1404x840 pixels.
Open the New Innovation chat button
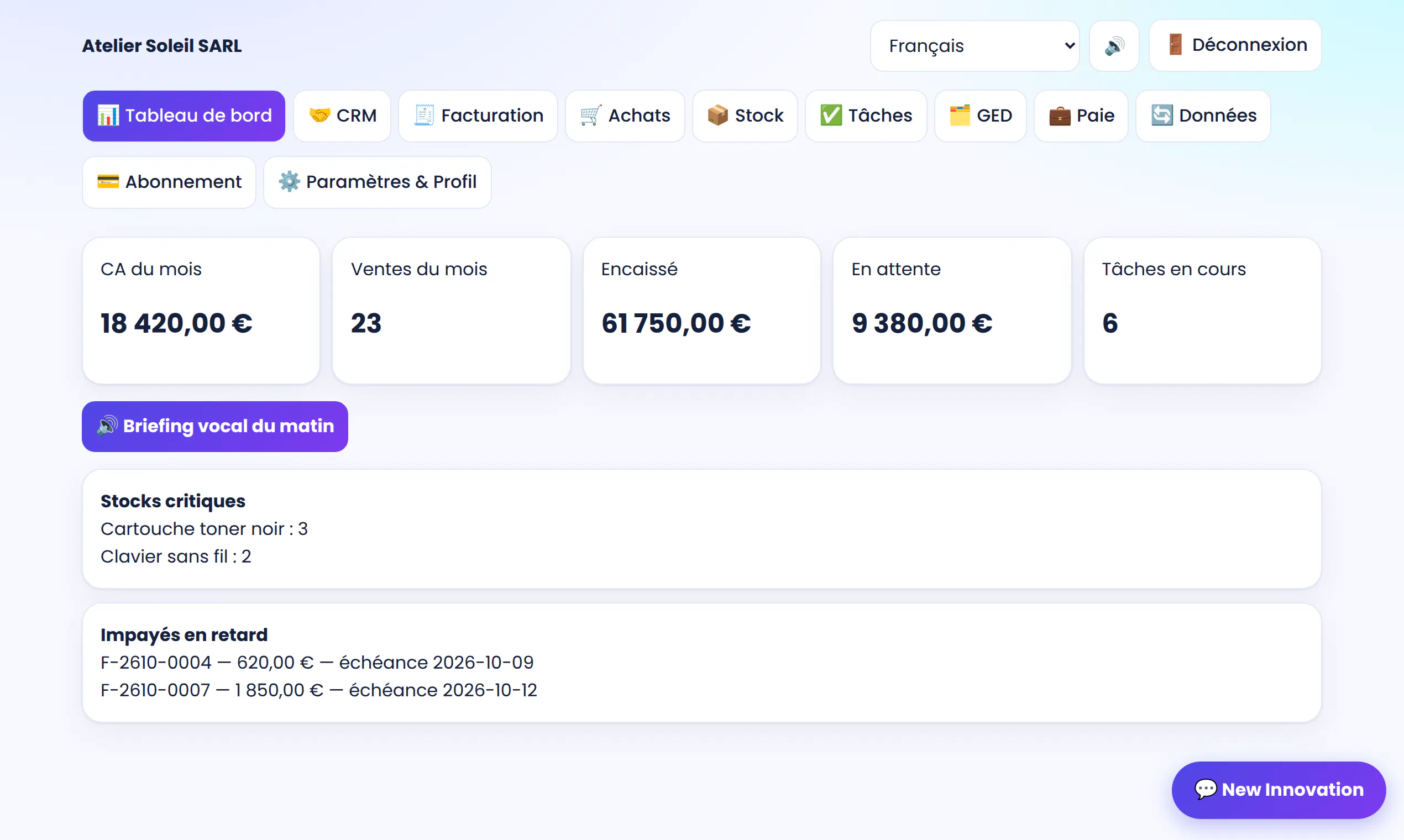point(1279,790)
